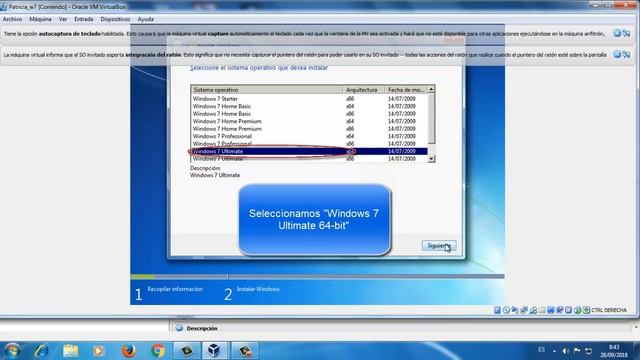The width and height of the screenshot is (640, 360).
Task: Select Windows 7 Home Basic x86 row
Action: [309, 114]
